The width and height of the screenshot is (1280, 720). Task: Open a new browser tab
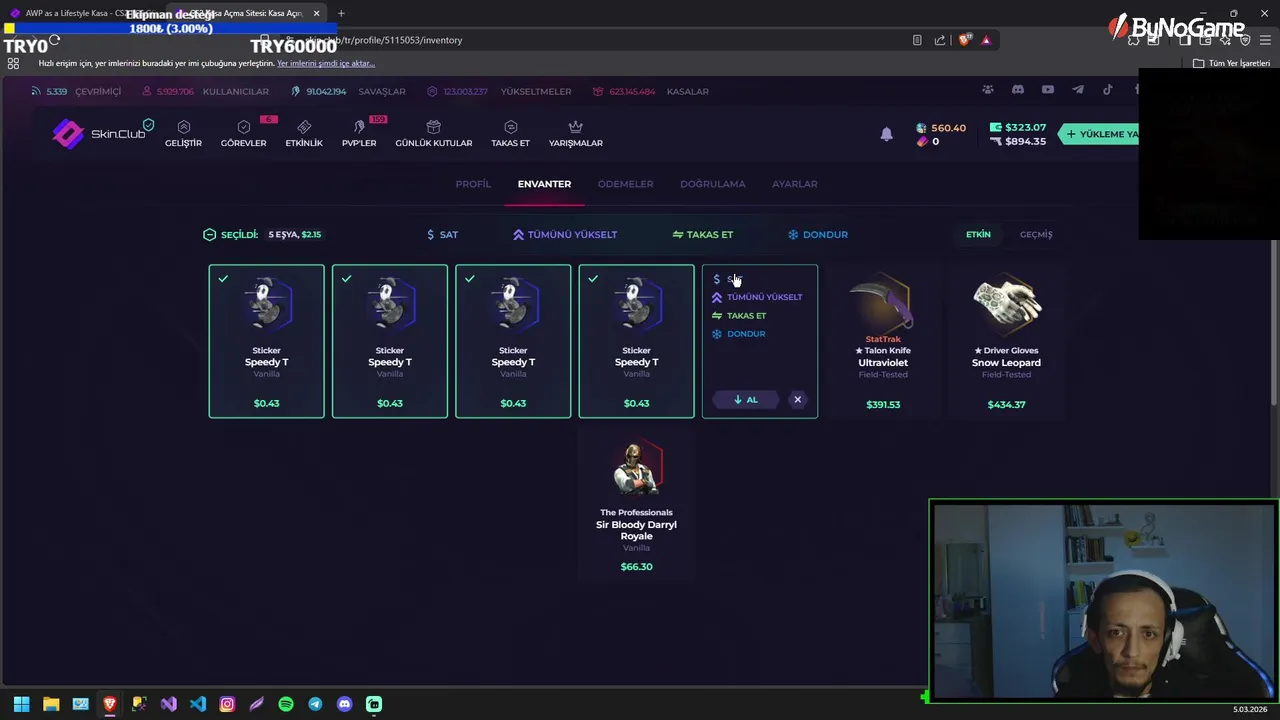pyautogui.click(x=341, y=13)
